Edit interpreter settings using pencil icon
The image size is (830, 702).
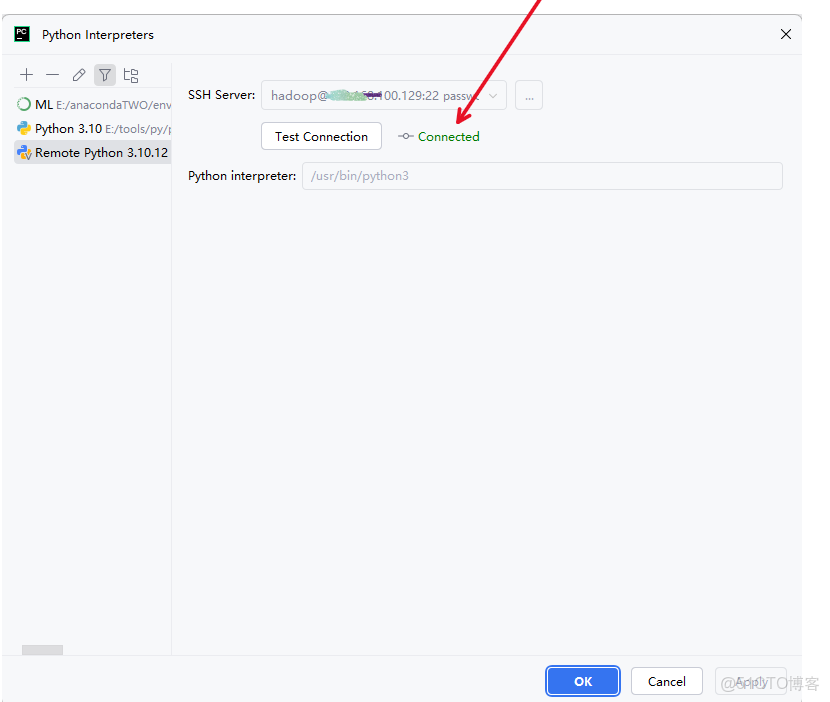tap(79, 74)
